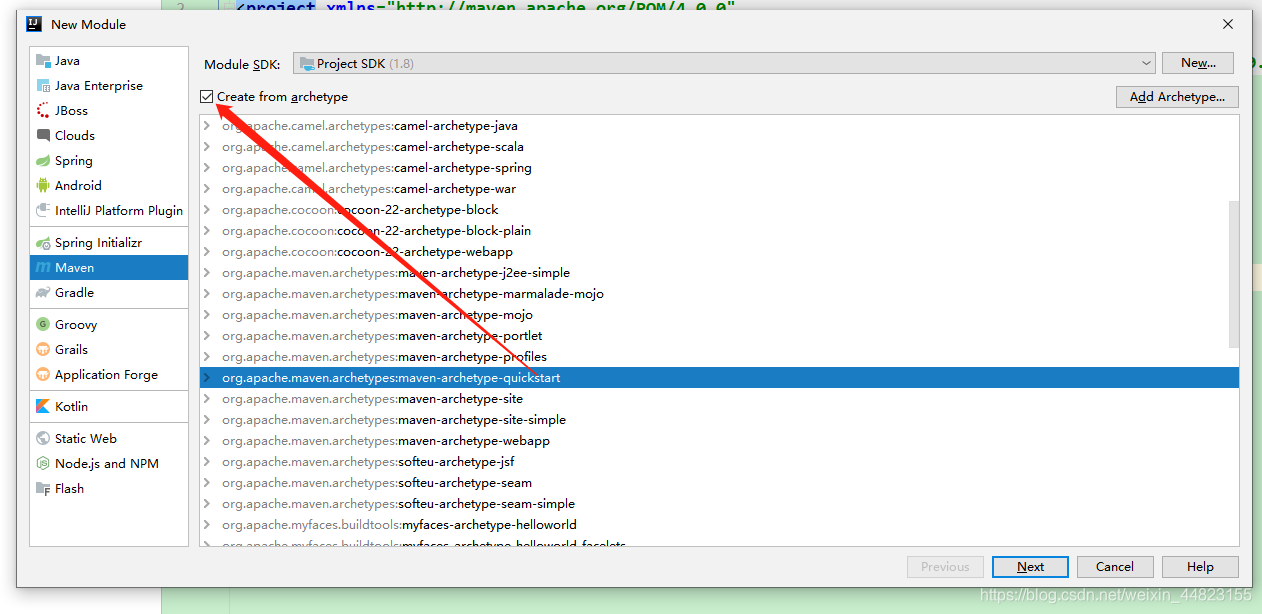Click the red JBoss icon
The height and width of the screenshot is (614, 1262).
[x=43, y=110]
